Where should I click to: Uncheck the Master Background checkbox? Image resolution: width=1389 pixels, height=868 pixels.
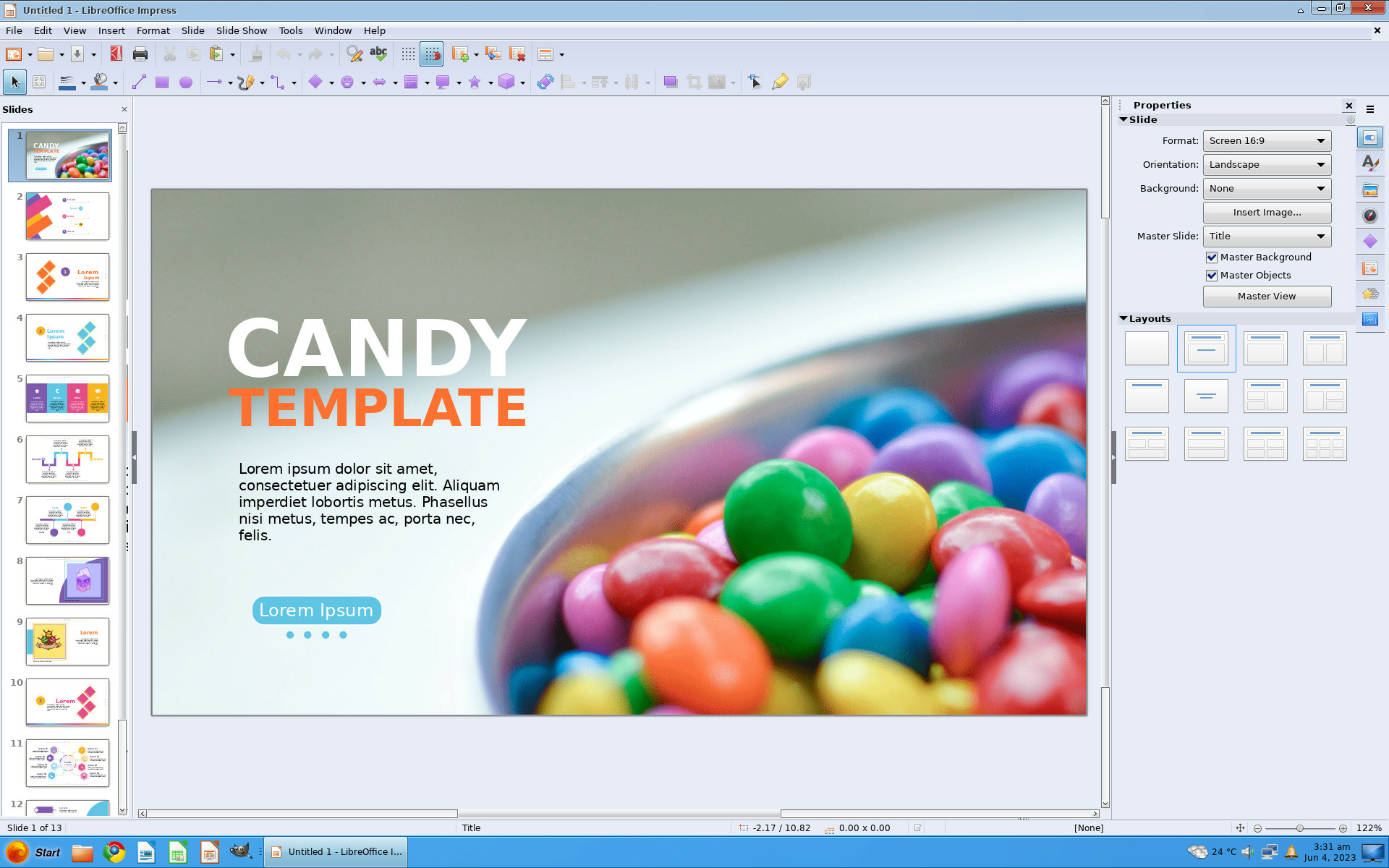click(x=1212, y=258)
